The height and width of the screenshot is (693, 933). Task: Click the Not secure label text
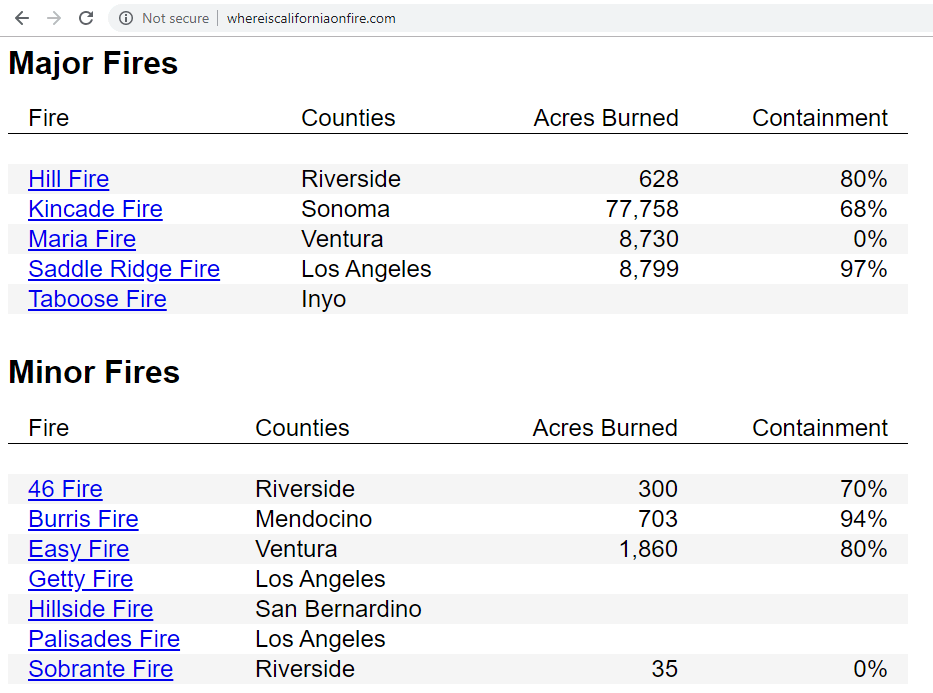pyautogui.click(x=176, y=18)
